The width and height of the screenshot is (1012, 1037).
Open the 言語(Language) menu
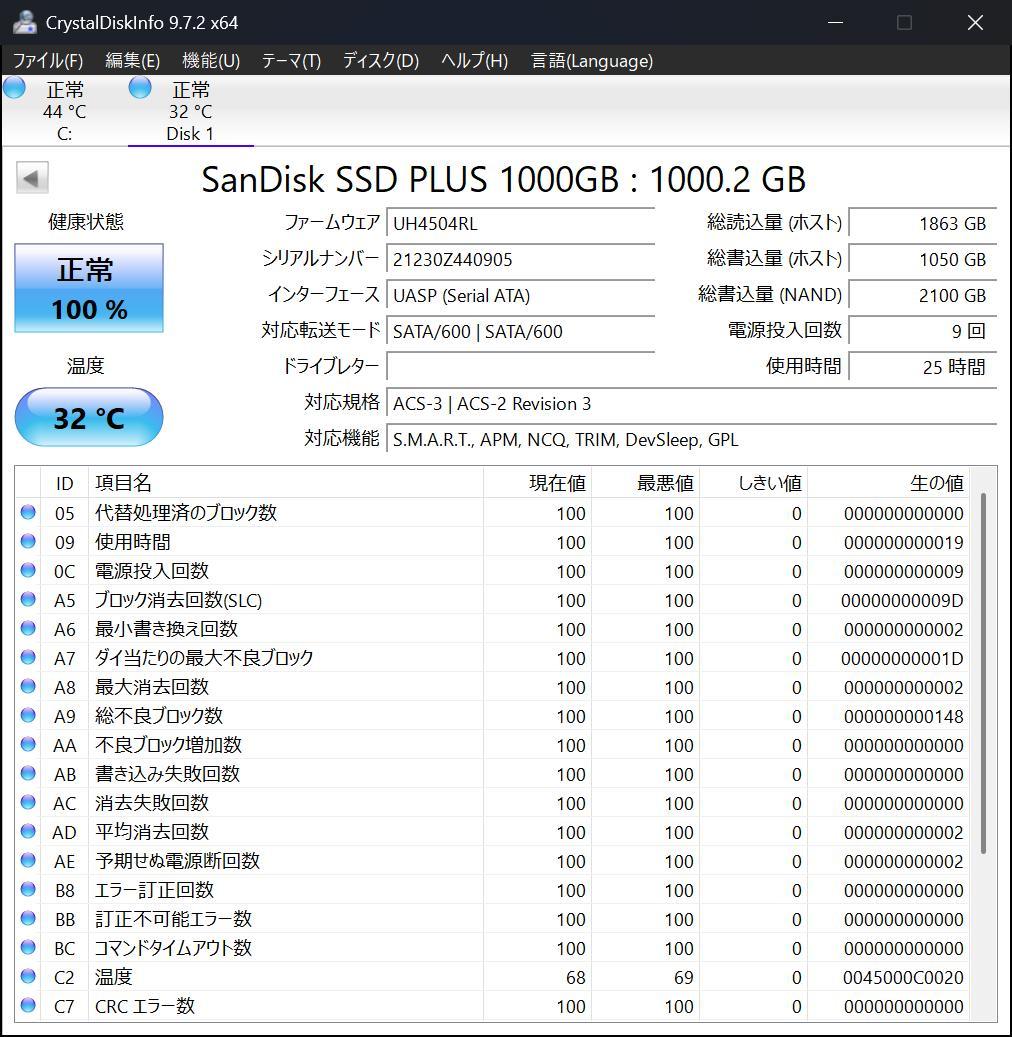[591, 61]
